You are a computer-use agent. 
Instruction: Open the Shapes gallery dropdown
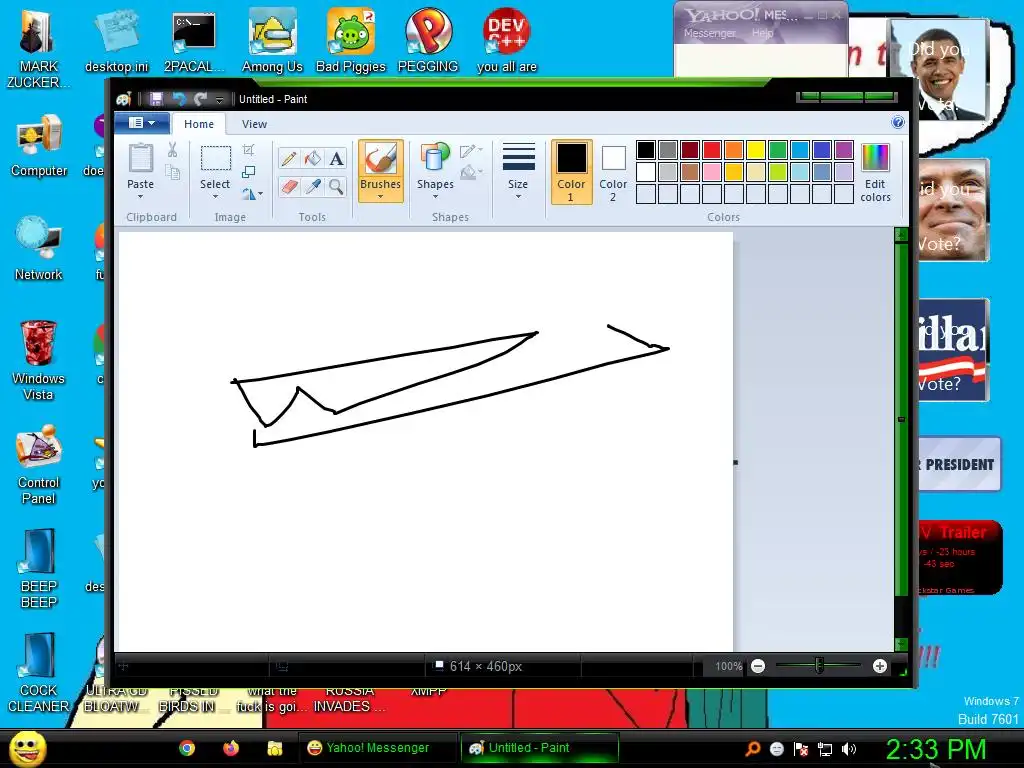(x=435, y=172)
